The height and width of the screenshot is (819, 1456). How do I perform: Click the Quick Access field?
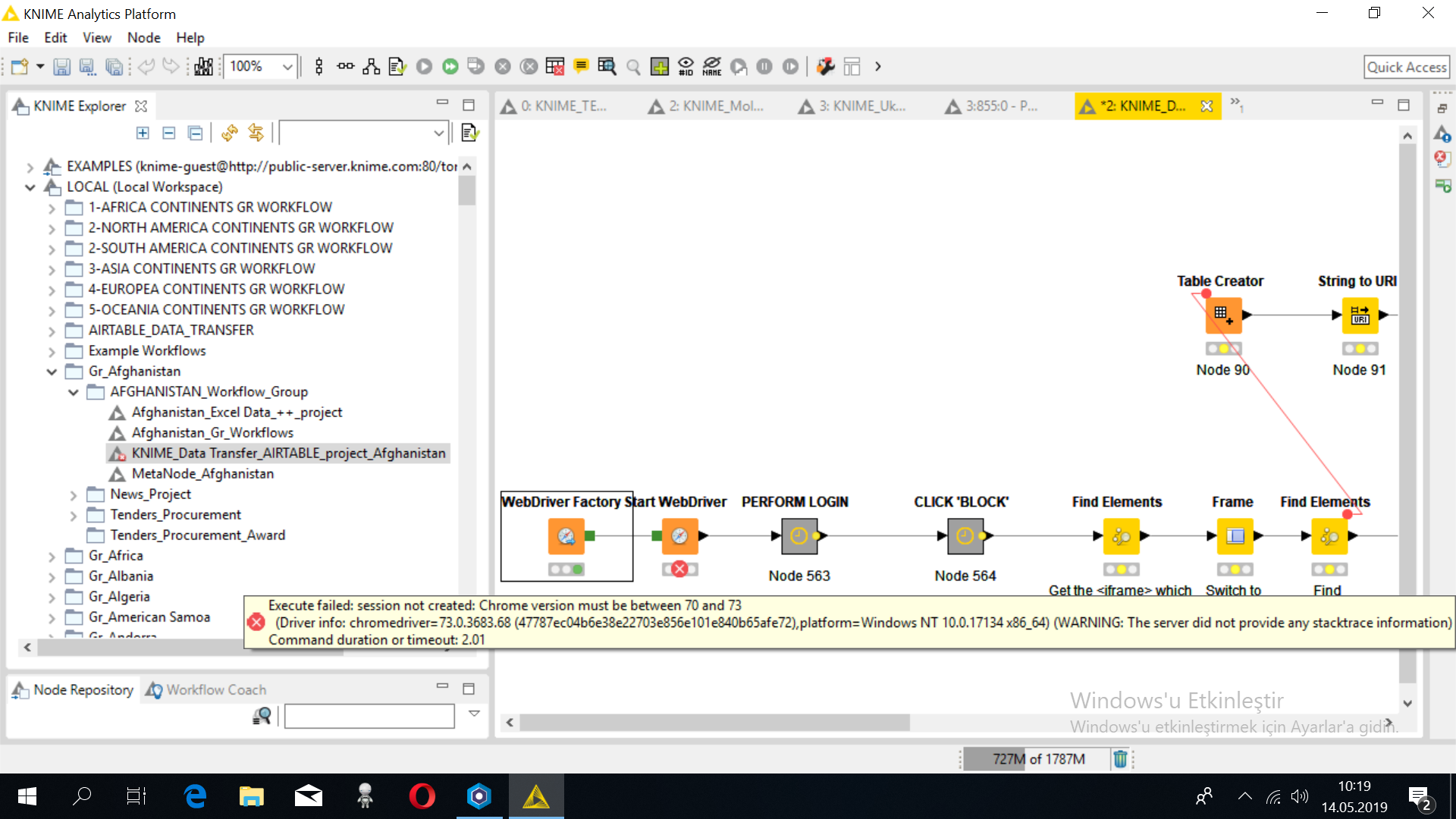(1406, 67)
